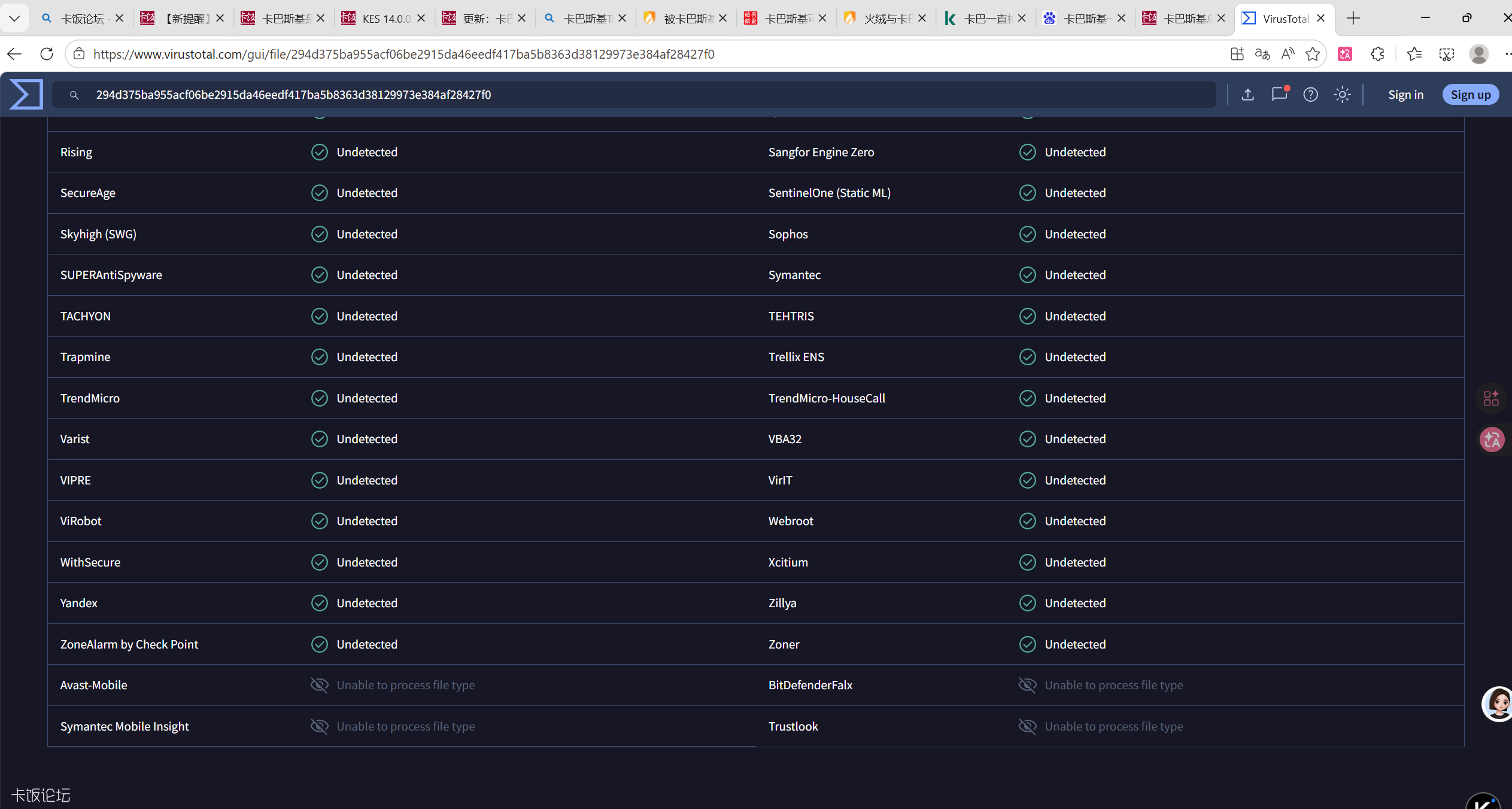Click the translate page icon in address bar
The width and height of the screenshot is (1512, 809).
(x=1262, y=54)
